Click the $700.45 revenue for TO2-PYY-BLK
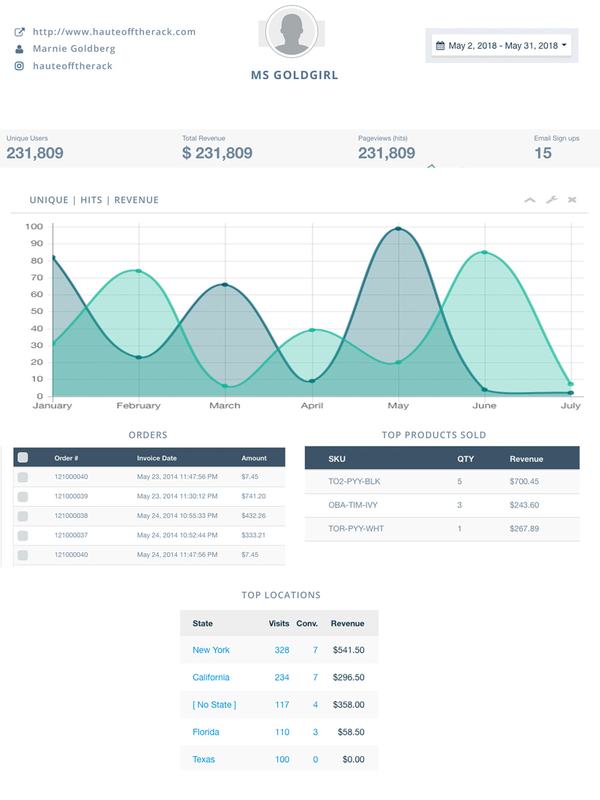This screenshot has width=600, height=800. (524, 481)
